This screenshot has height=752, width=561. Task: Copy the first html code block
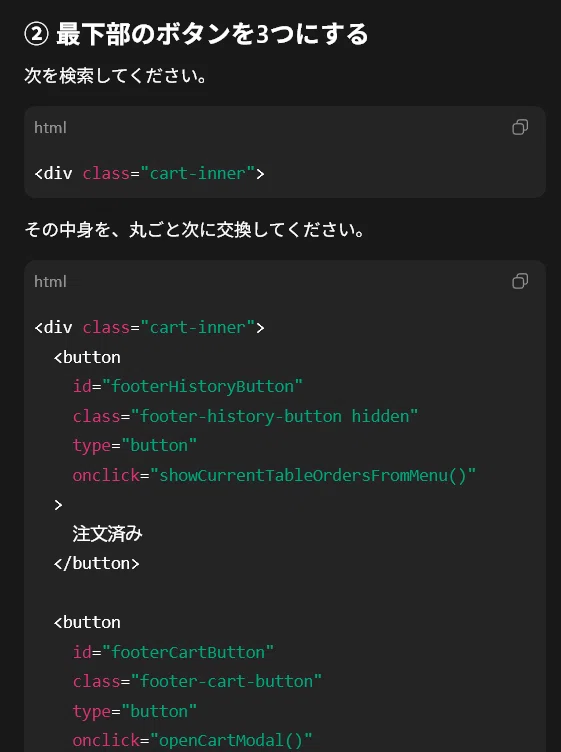(520, 127)
